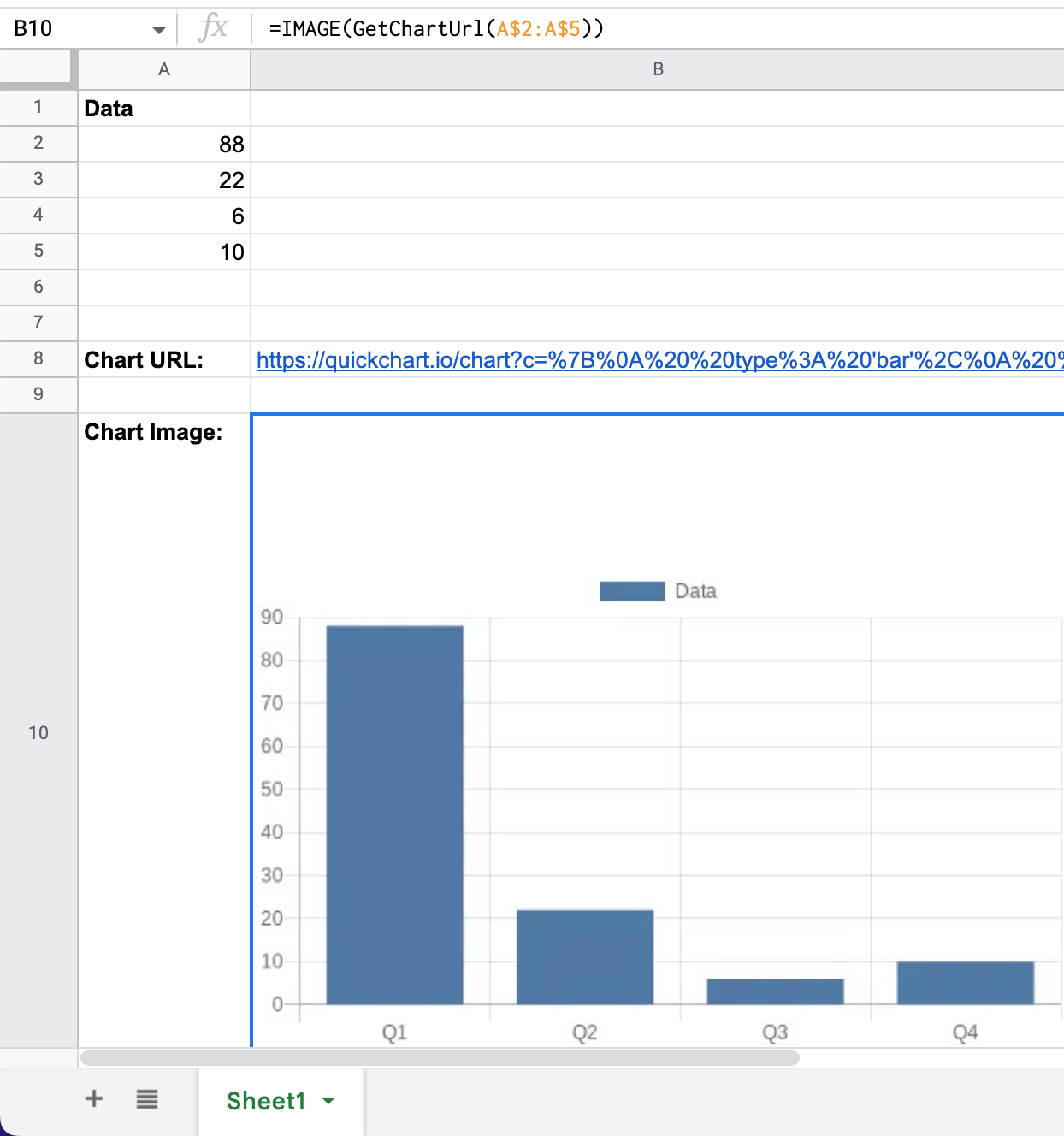The height and width of the screenshot is (1136, 1064).
Task: Select column A header
Action: pyautogui.click(x=164, y=69)
